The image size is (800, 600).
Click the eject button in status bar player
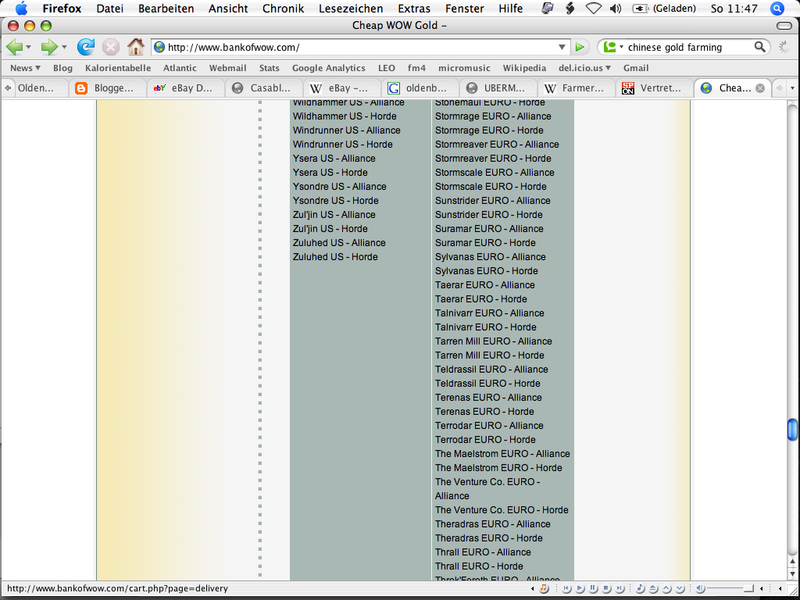(x=654, y=589)
